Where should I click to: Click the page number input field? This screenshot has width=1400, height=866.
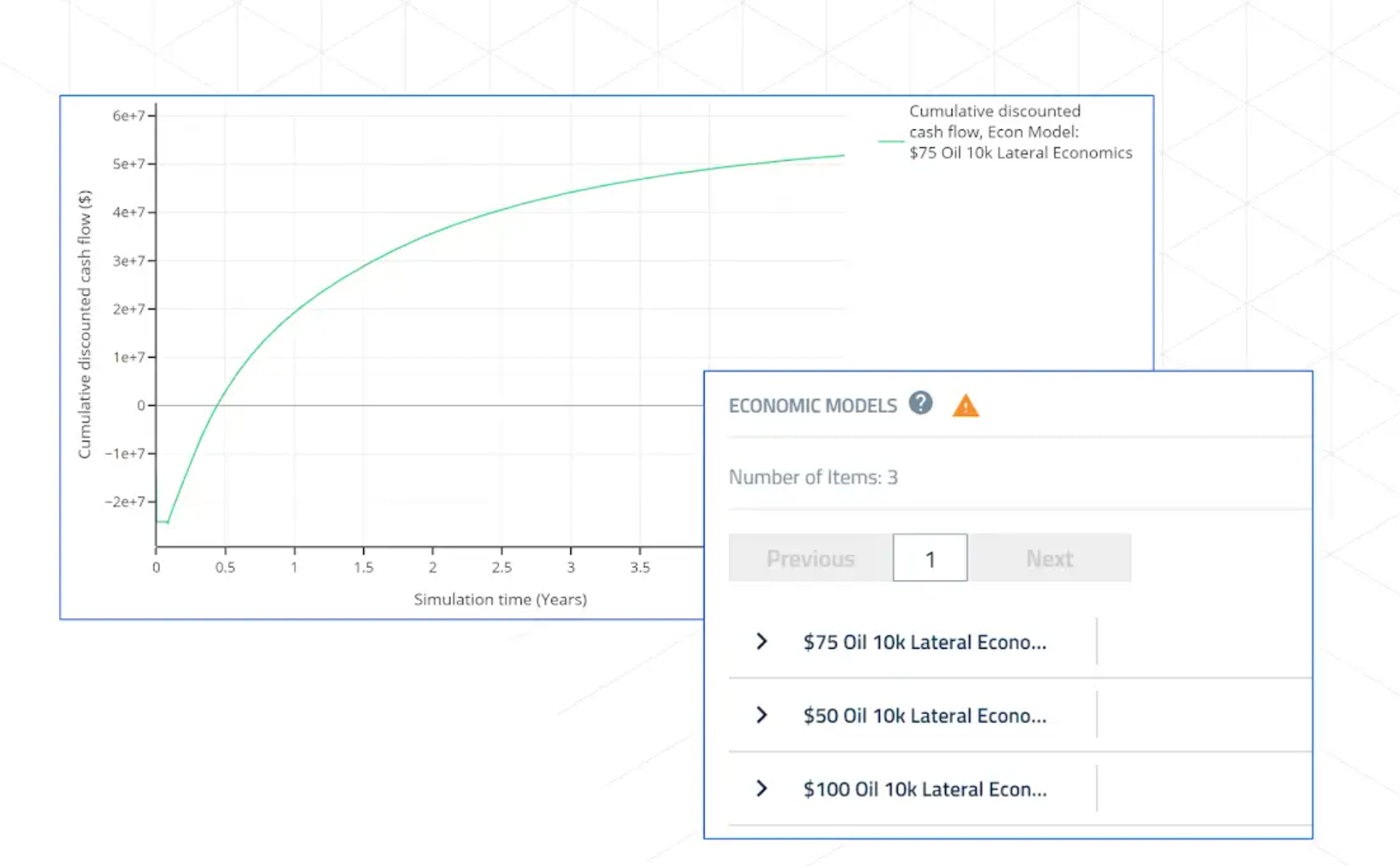click(x=930, y=558)
